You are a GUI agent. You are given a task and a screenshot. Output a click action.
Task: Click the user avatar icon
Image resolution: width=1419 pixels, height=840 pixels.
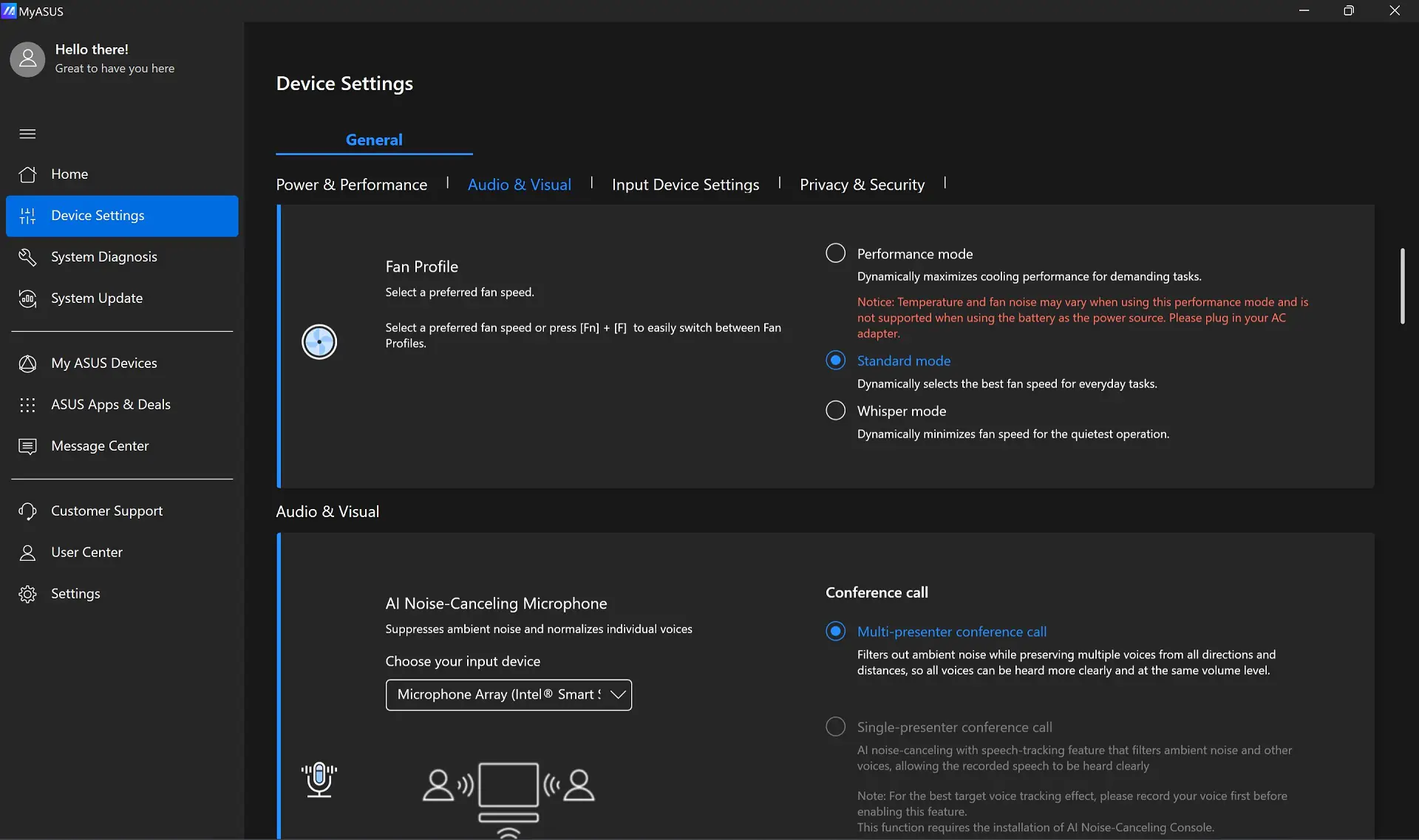point(27,59)
